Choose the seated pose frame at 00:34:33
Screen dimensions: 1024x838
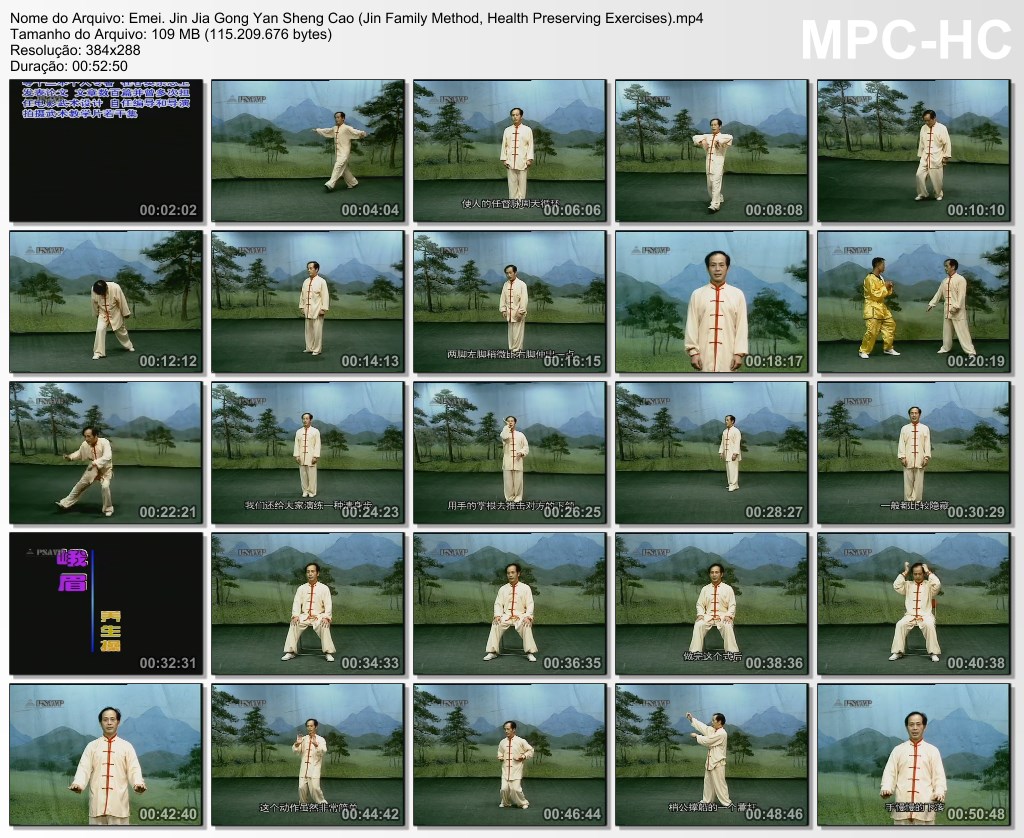pos(308,603)
